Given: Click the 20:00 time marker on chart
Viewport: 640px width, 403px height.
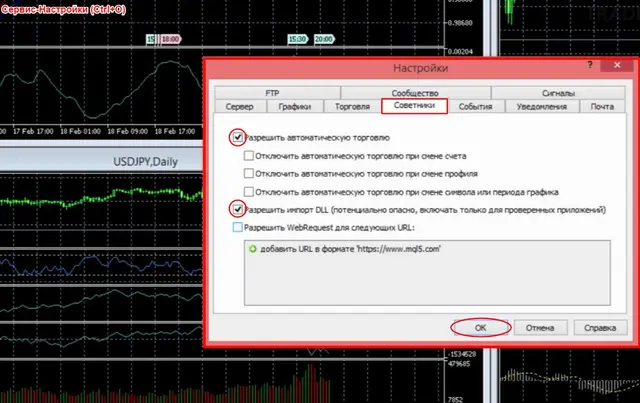Looking at the screenshot, I should click(x=324, y=39).
